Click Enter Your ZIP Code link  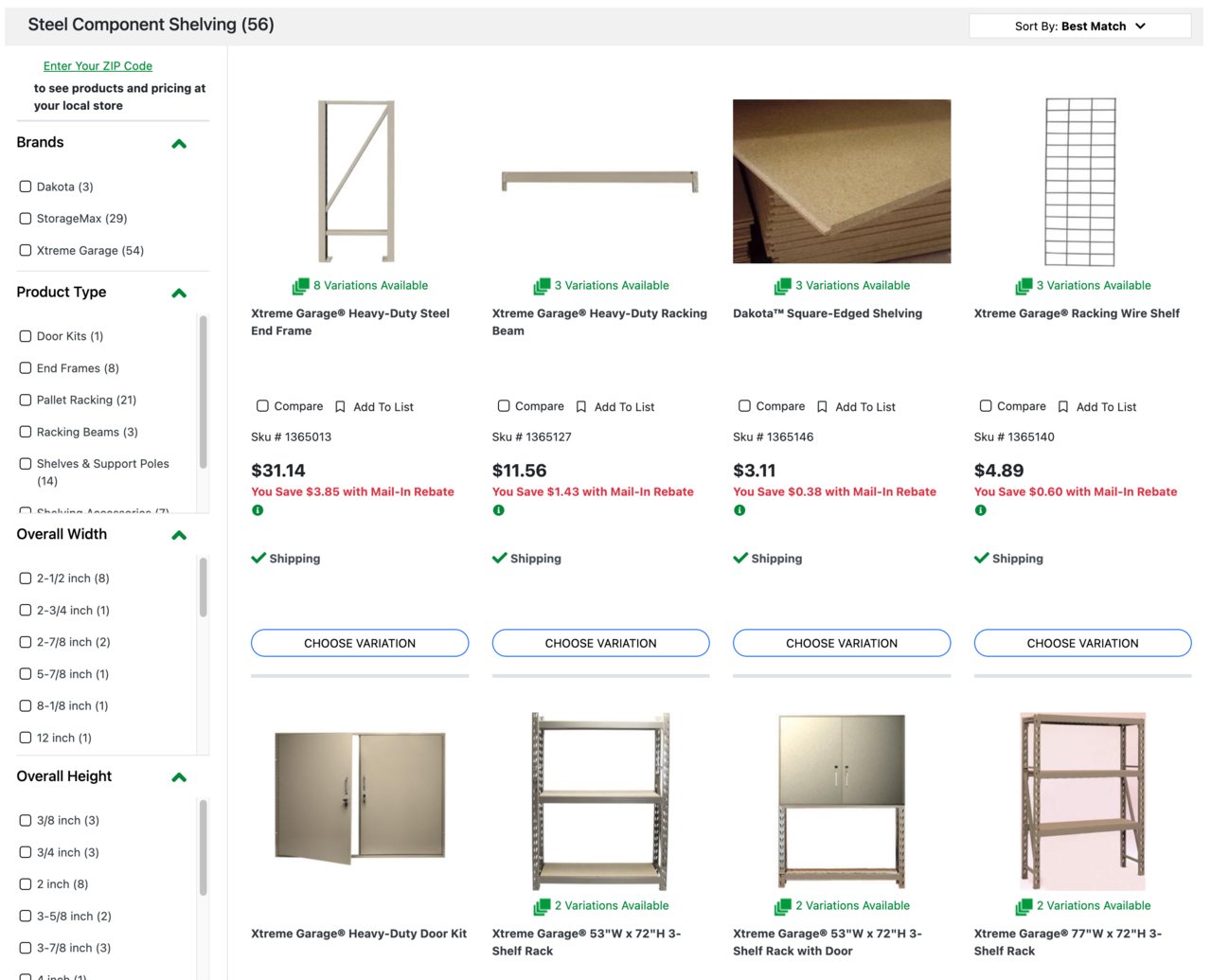(98, 66)
